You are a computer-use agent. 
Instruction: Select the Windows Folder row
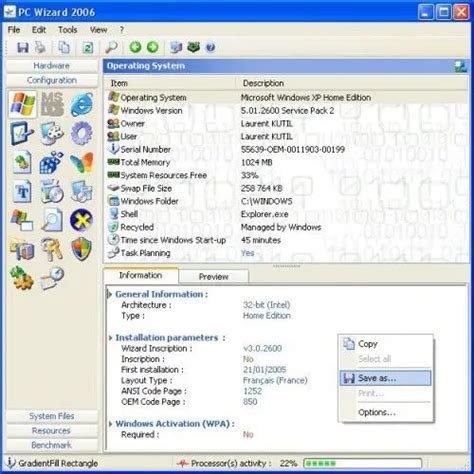pos(286,201)
